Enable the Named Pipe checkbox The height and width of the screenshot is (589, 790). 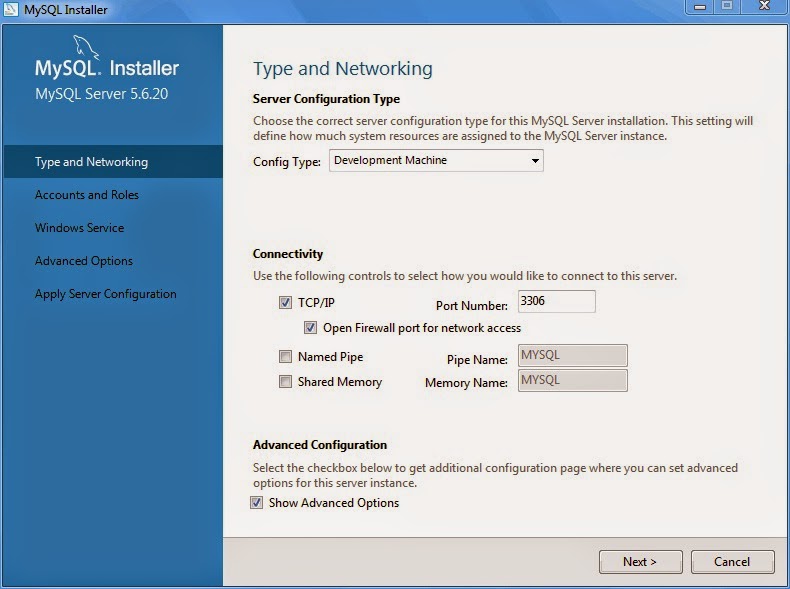[x=285, y=357]
